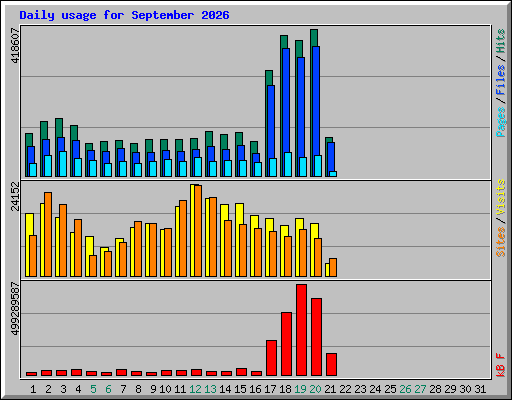Click day 8 on the x-axis
512x400 pixels.
pyautogui.click(x=138, y=389)
